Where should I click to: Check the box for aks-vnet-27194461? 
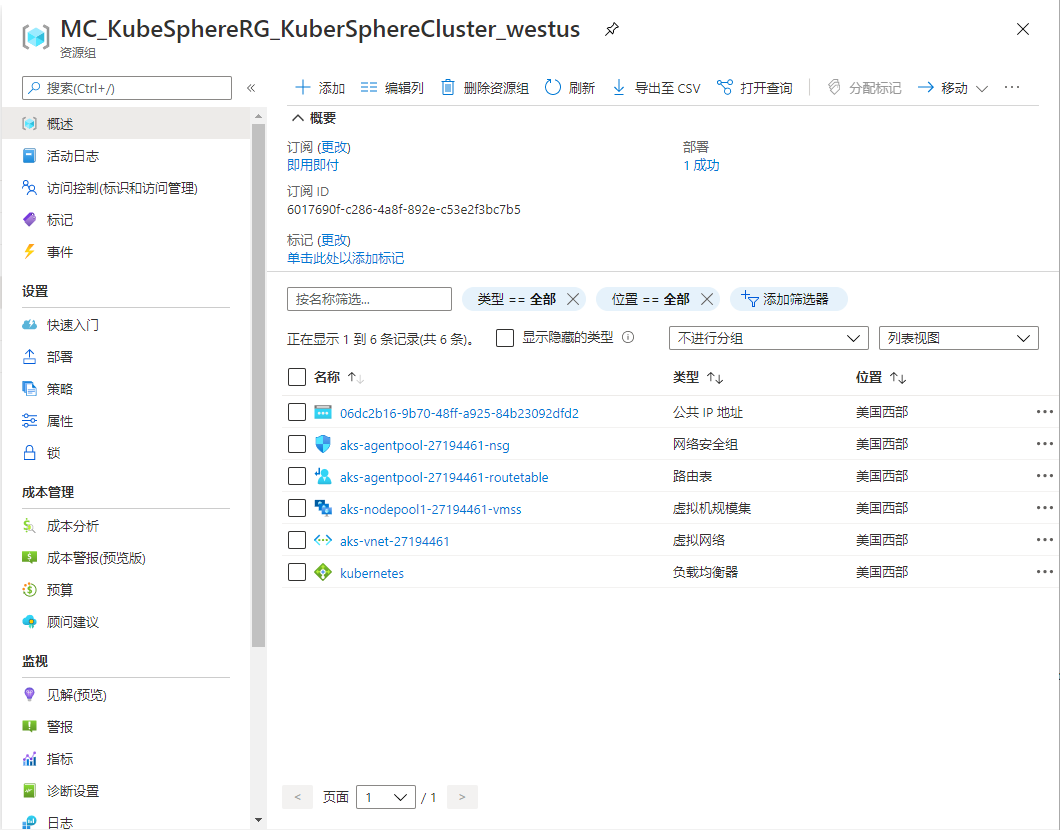pos(297,540)
